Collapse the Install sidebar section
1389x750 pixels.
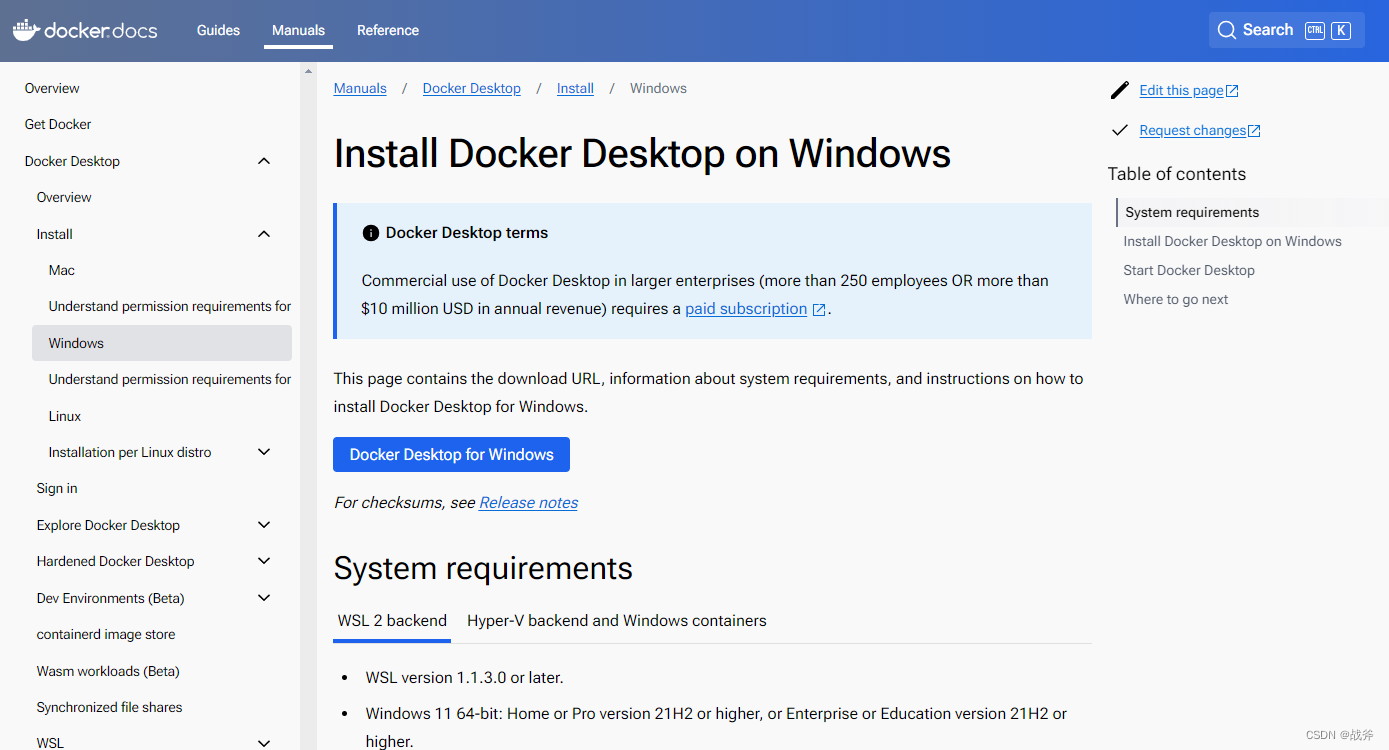[x=264, y=234]
